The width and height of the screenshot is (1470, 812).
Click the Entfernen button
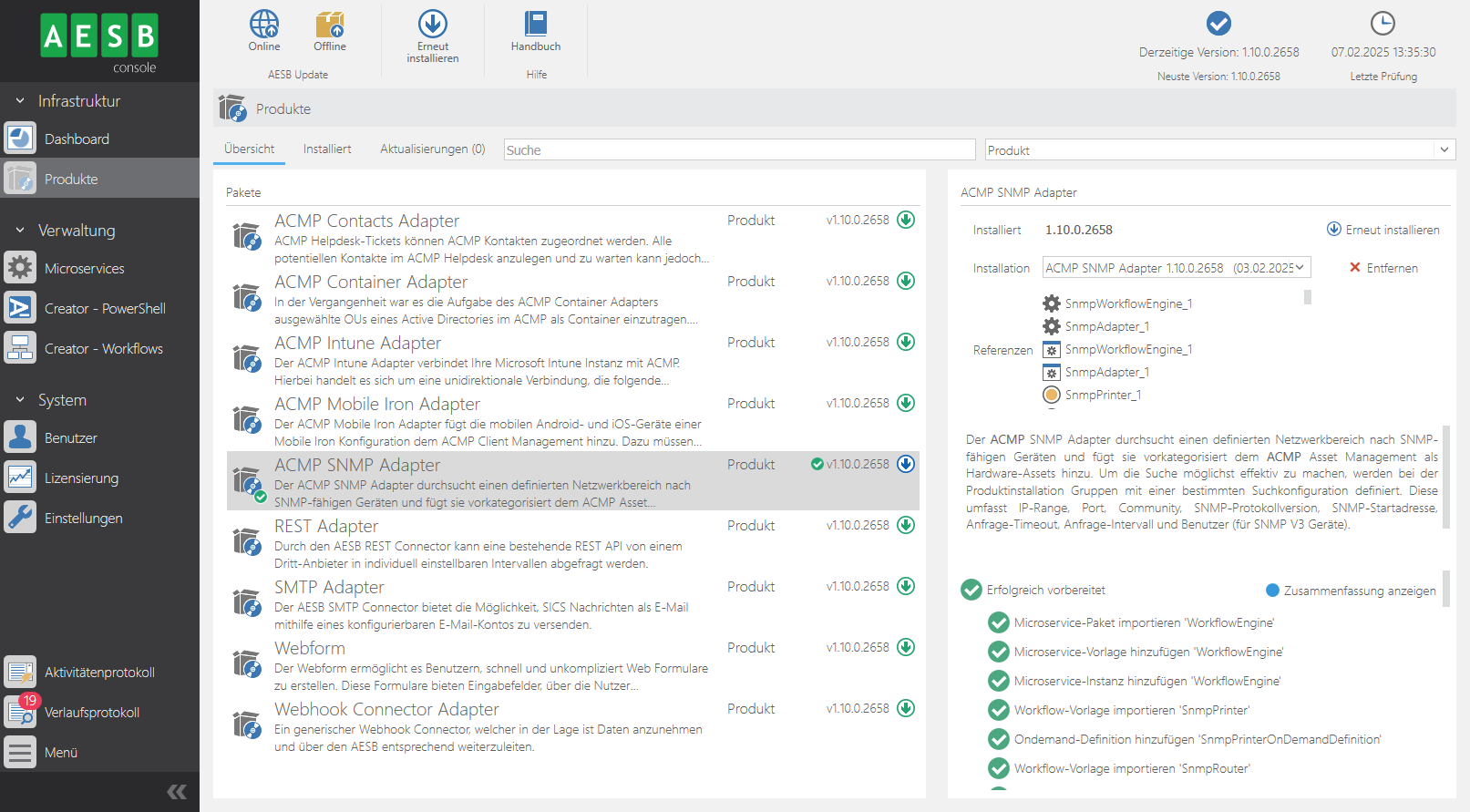tap(1383, 268)
